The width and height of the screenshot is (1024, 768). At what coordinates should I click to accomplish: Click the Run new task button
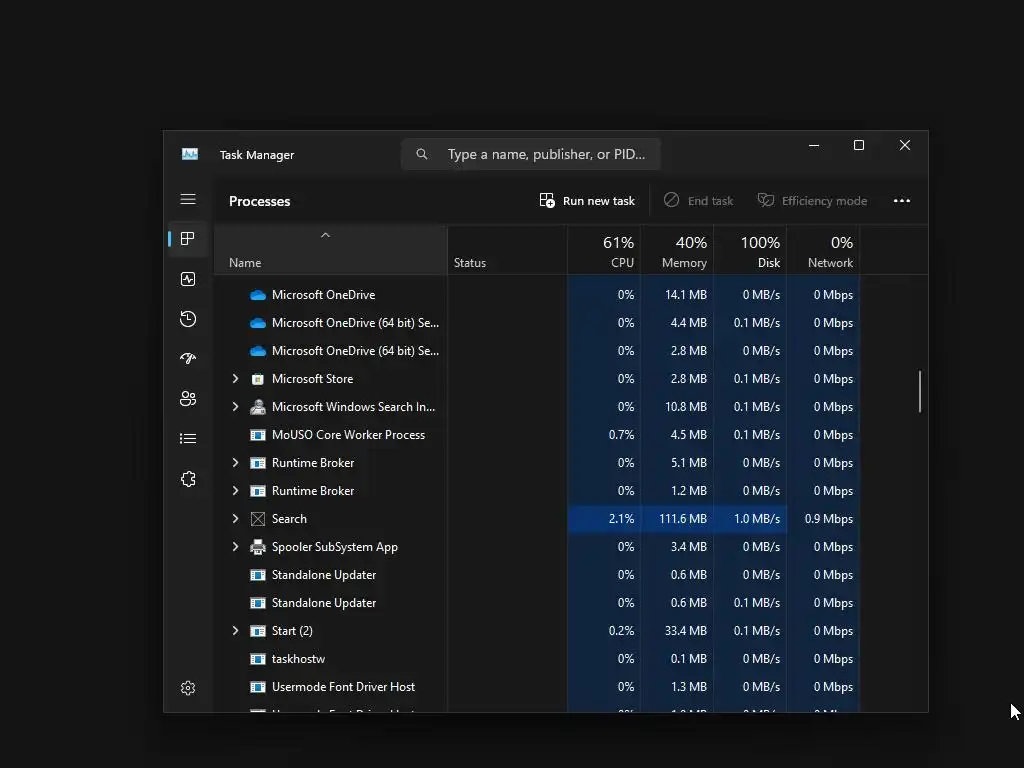pyautogui.click(x=587, y=200)
